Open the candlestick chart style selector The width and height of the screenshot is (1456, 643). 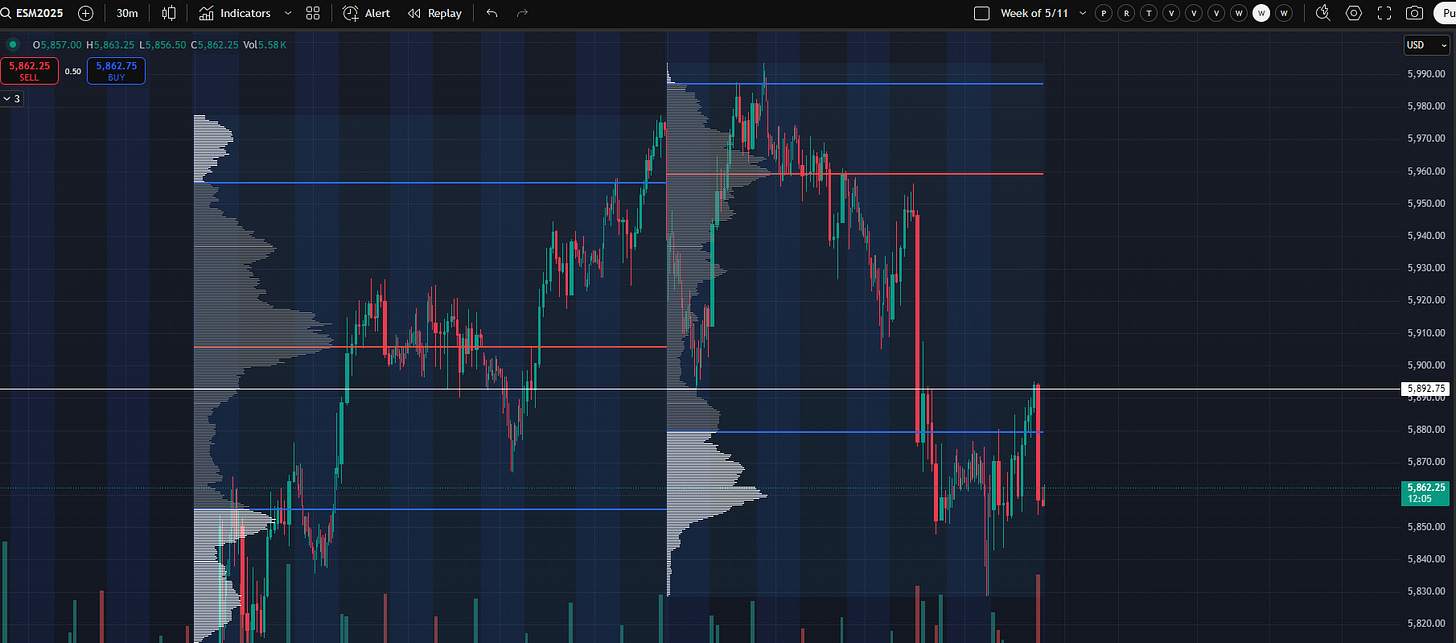[x=169, y=13]
